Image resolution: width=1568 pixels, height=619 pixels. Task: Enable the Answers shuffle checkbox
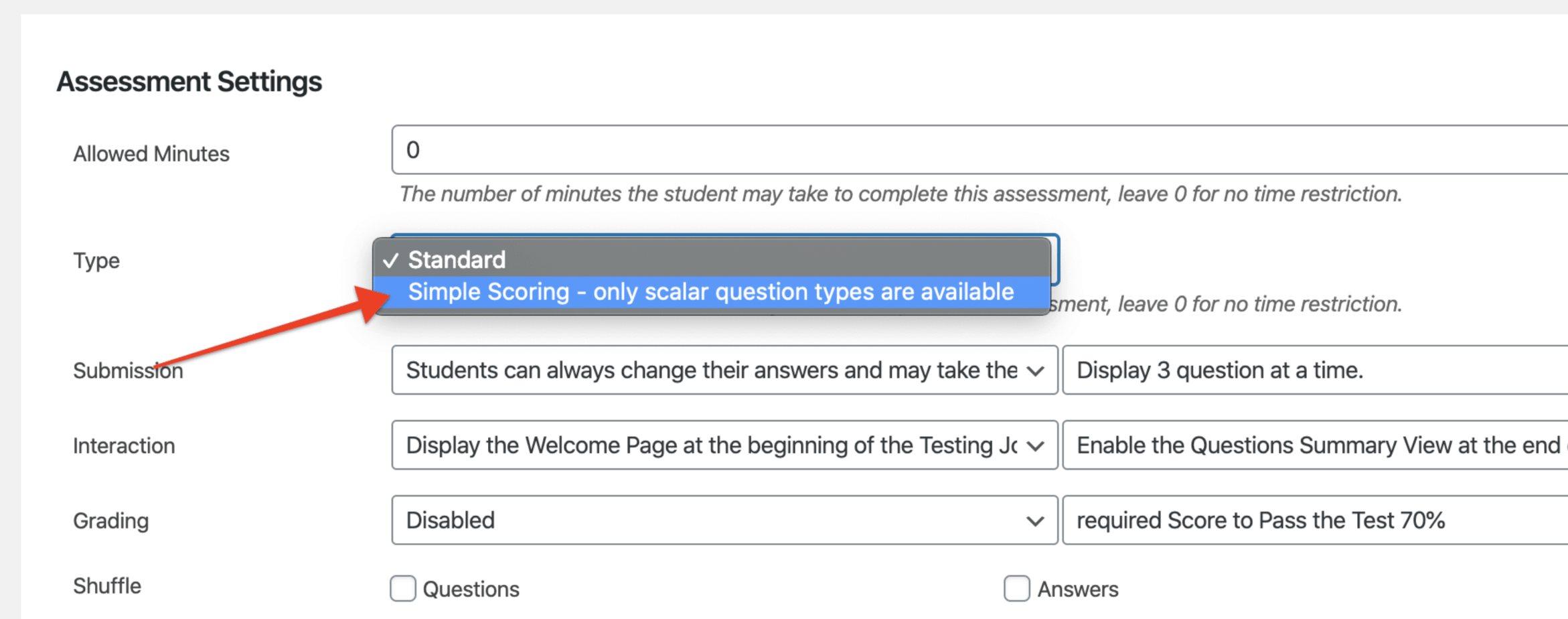(1016, 588)
